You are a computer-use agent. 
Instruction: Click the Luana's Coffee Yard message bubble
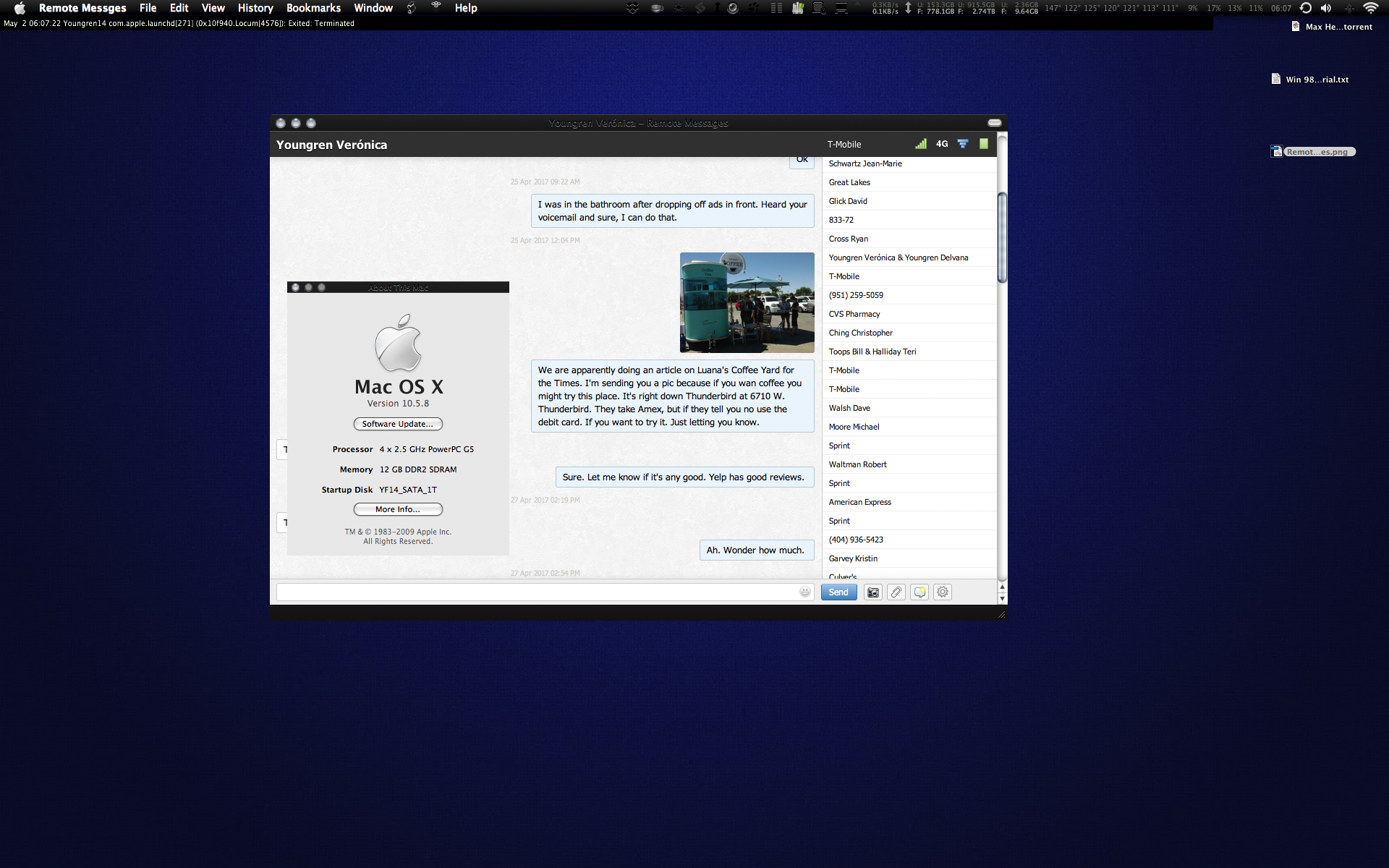[x=673, y=396]
